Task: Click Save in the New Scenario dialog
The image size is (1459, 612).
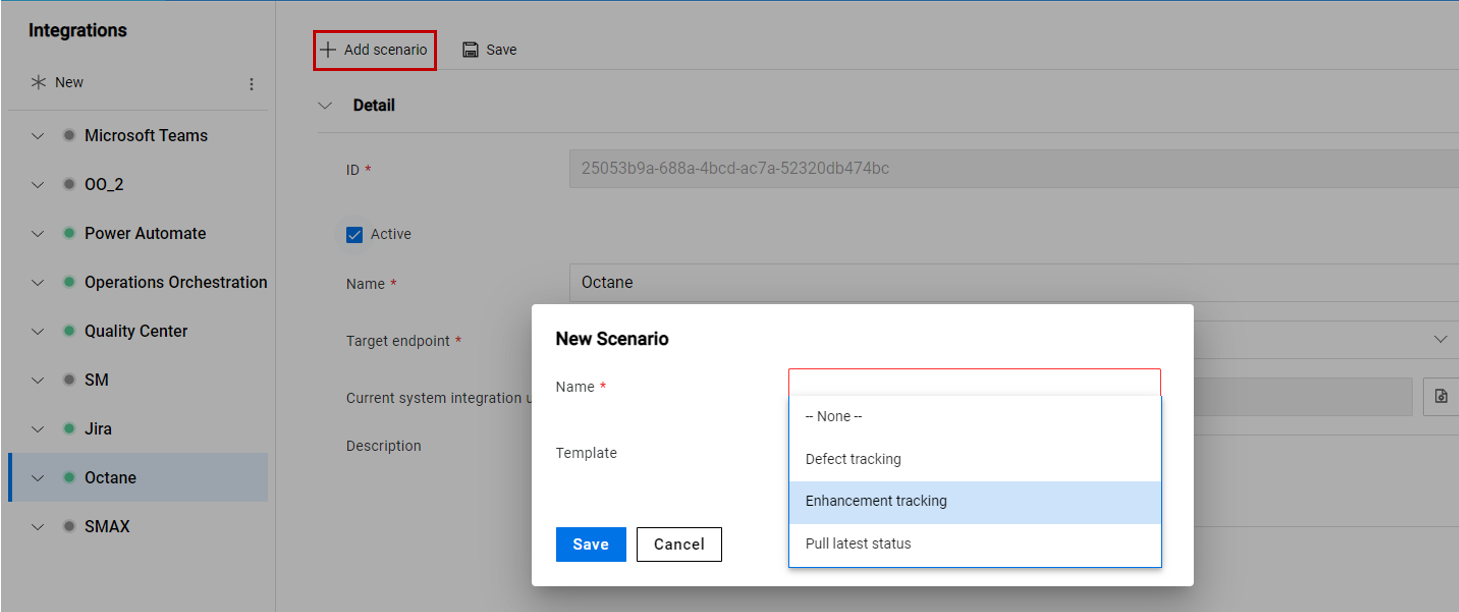Action: coord(590,544)
